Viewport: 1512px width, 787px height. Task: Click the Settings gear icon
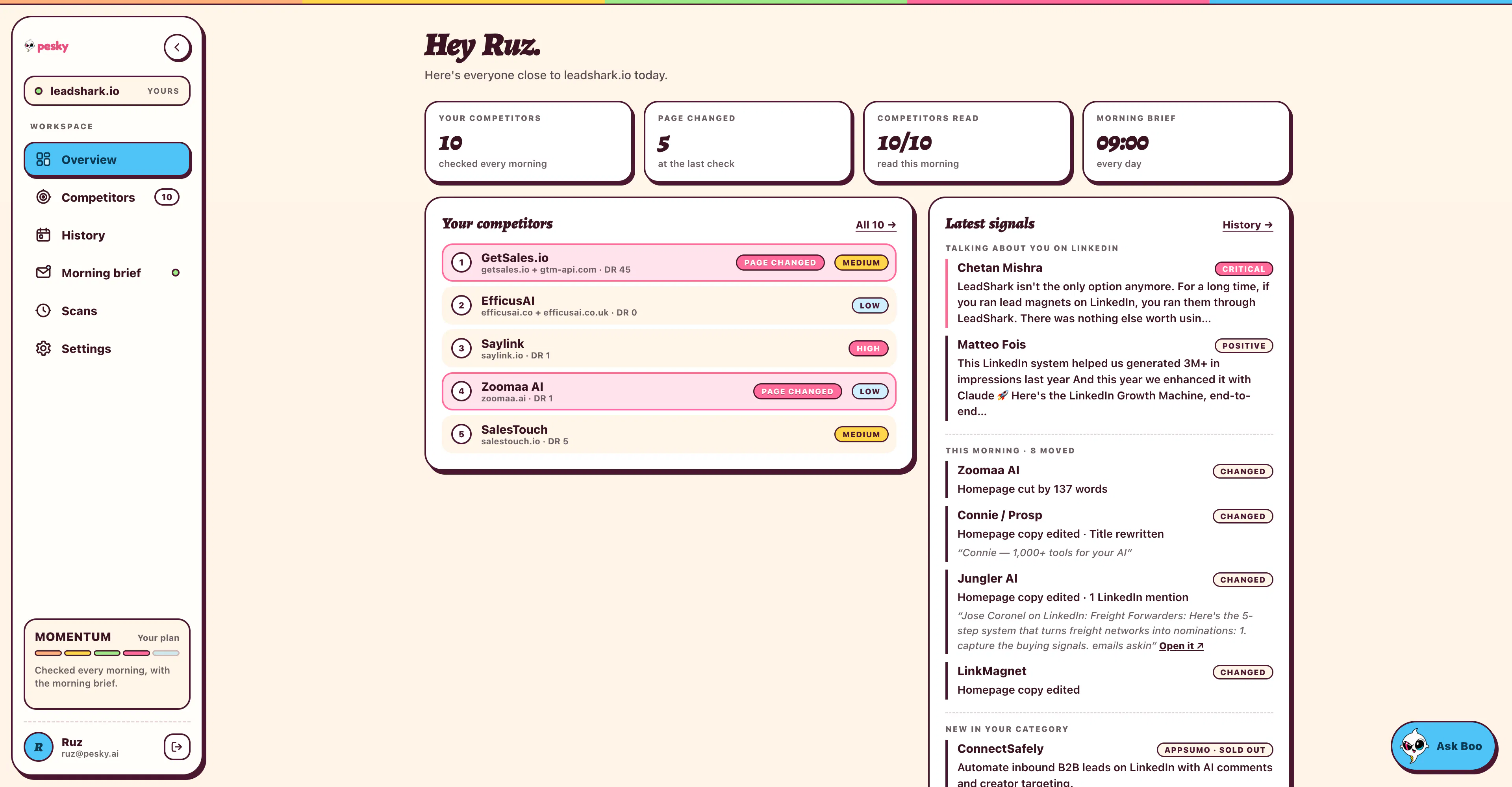(x=43, y=348)
